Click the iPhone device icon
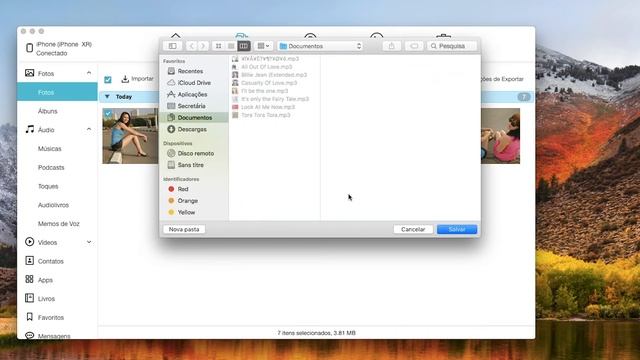This screenshot has height=360, width=640. (x=29, y=48)
